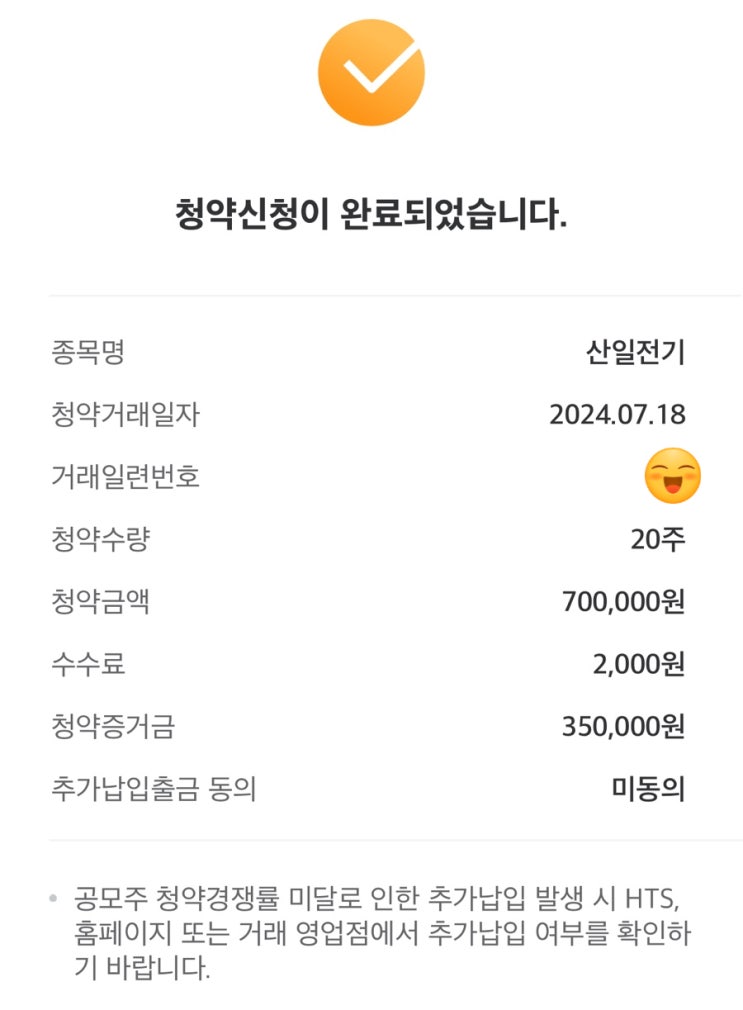Select the amount 700,000원
This screenshot has width=743, height=1010.
(624, 602)
